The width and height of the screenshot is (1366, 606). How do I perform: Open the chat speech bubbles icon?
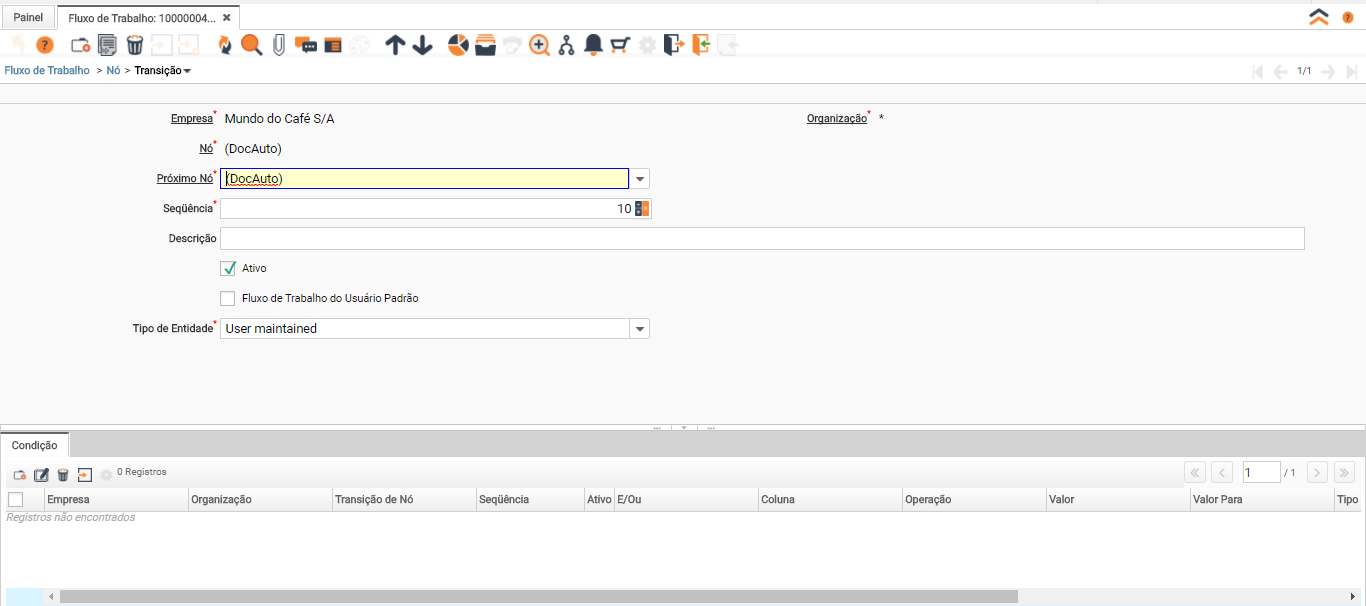306,45
